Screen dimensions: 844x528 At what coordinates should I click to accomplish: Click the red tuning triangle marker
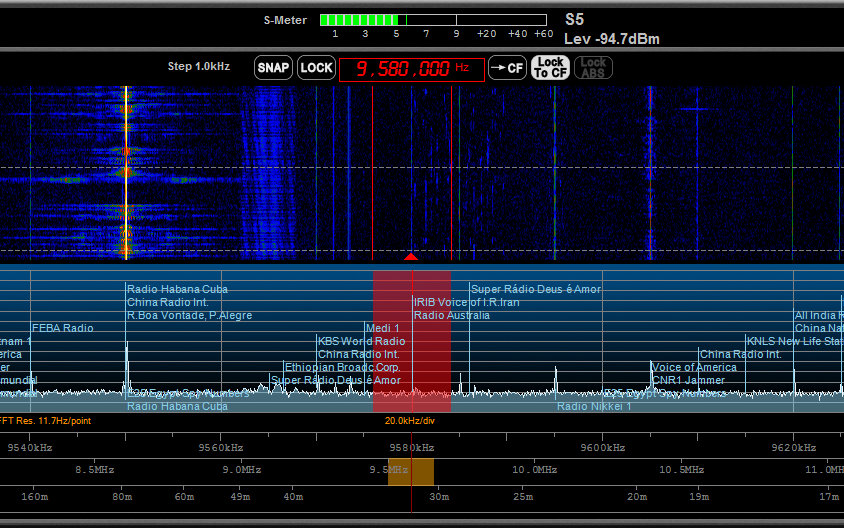[411, 256]
